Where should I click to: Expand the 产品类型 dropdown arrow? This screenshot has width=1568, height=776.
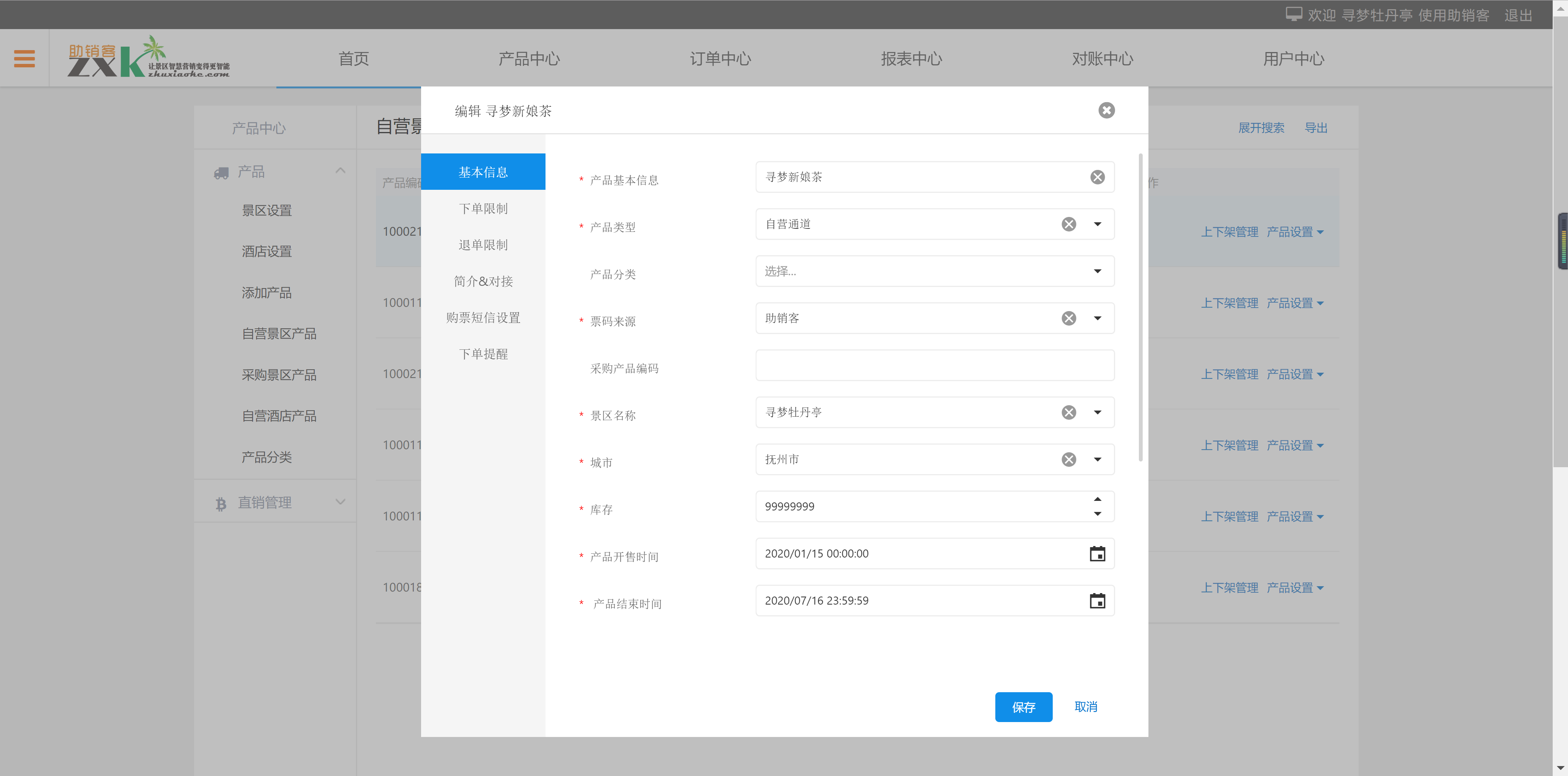(x=1097, y=224)
